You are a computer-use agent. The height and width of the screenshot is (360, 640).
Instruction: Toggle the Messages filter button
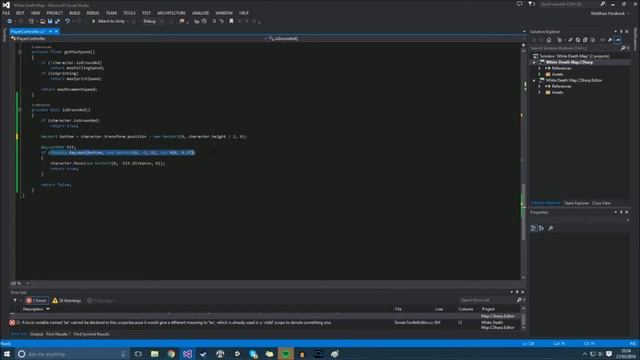pos(100,300)
